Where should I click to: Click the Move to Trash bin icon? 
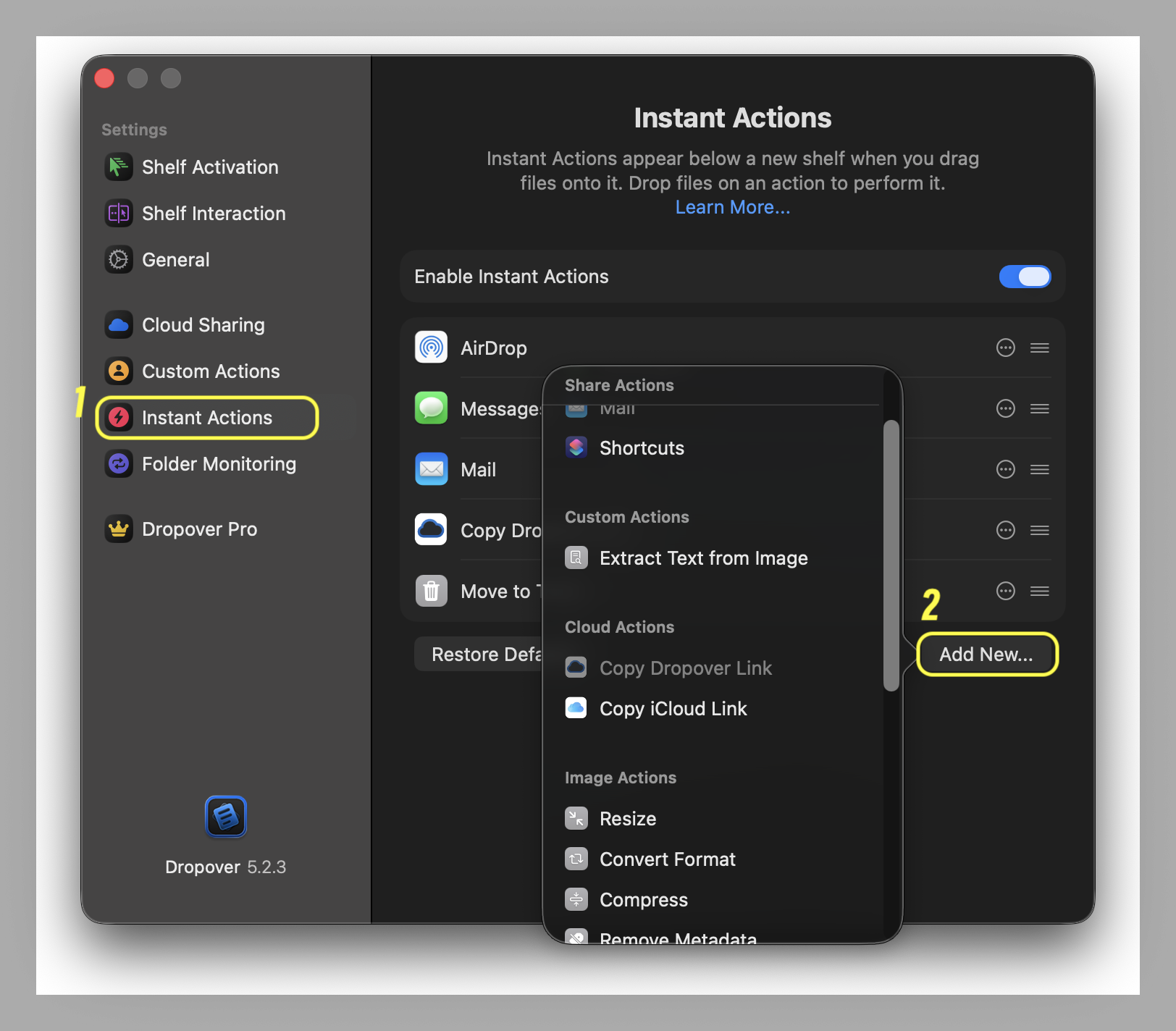point(431,591)
